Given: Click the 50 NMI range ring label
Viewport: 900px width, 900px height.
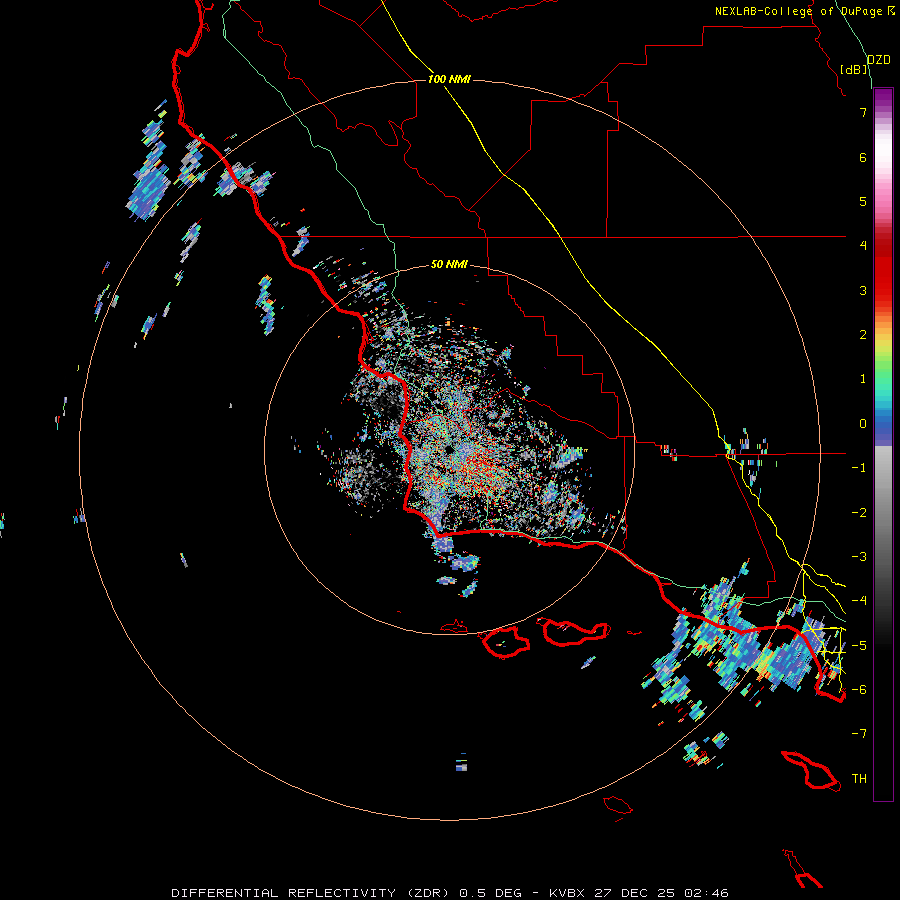Looking at the screenshot, I should tap(449, 264).
